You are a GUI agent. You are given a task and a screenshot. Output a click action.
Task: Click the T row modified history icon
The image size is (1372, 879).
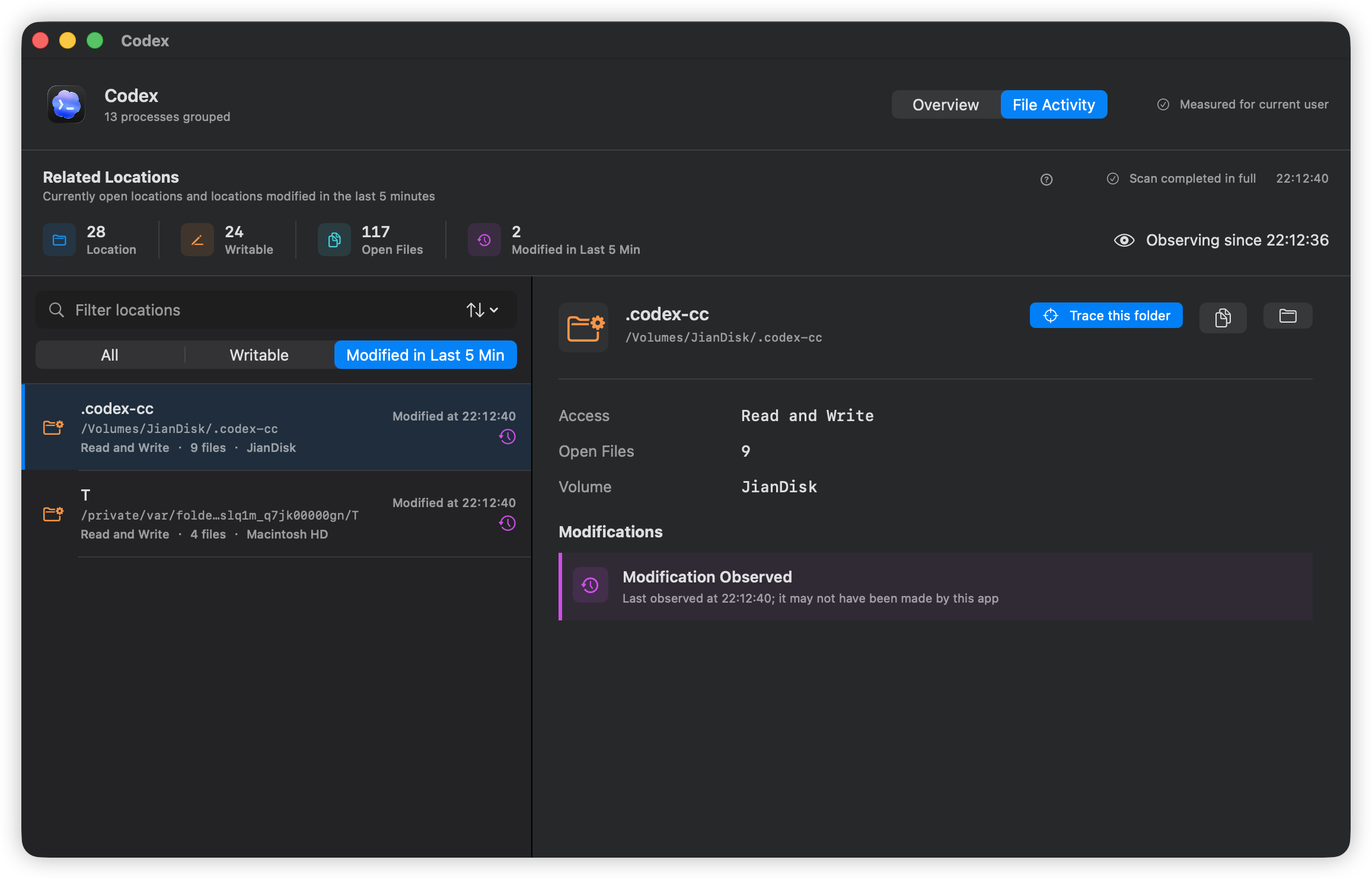point(508,524)
